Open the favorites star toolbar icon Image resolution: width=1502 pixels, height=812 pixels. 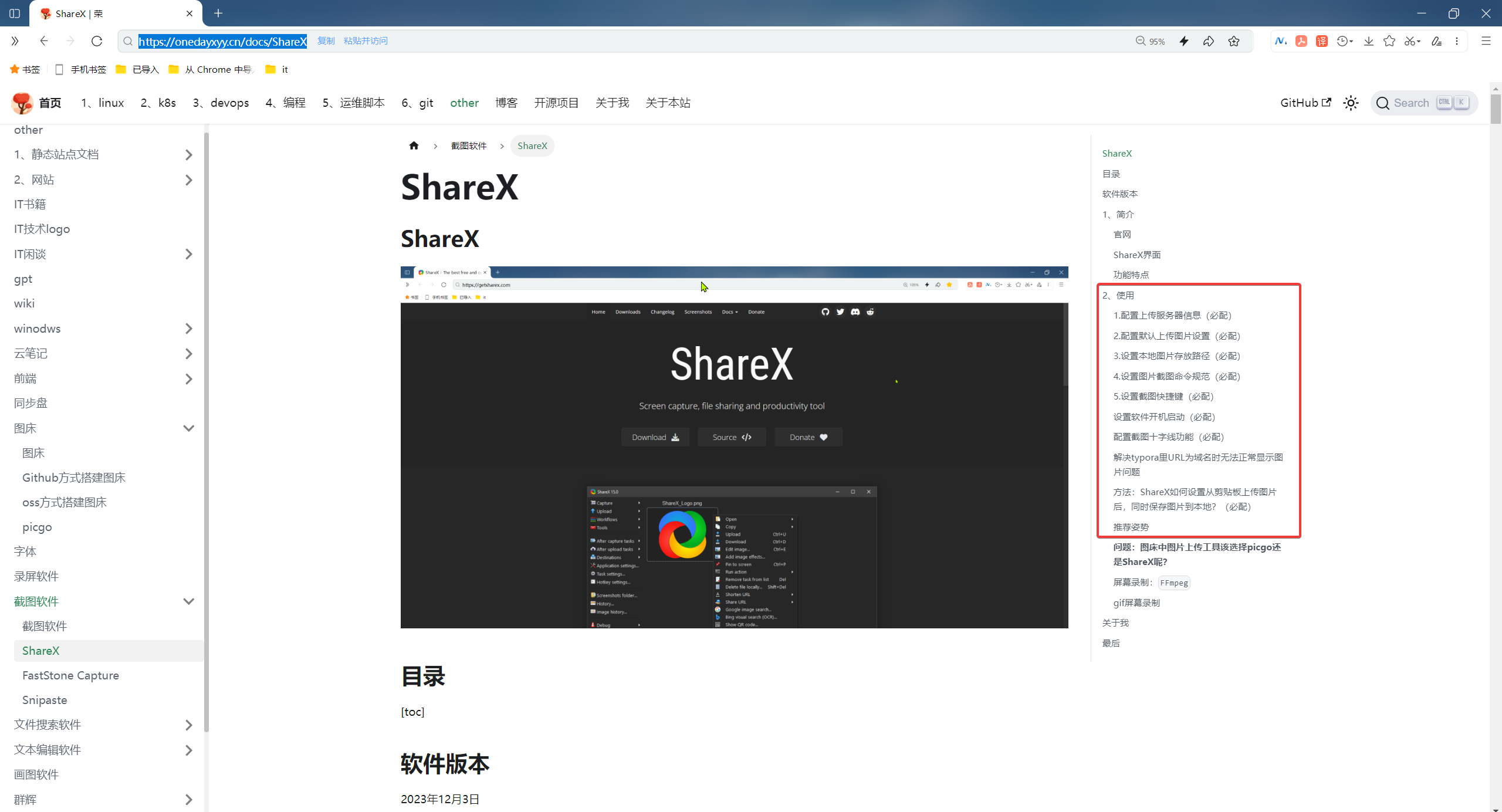1389,41
